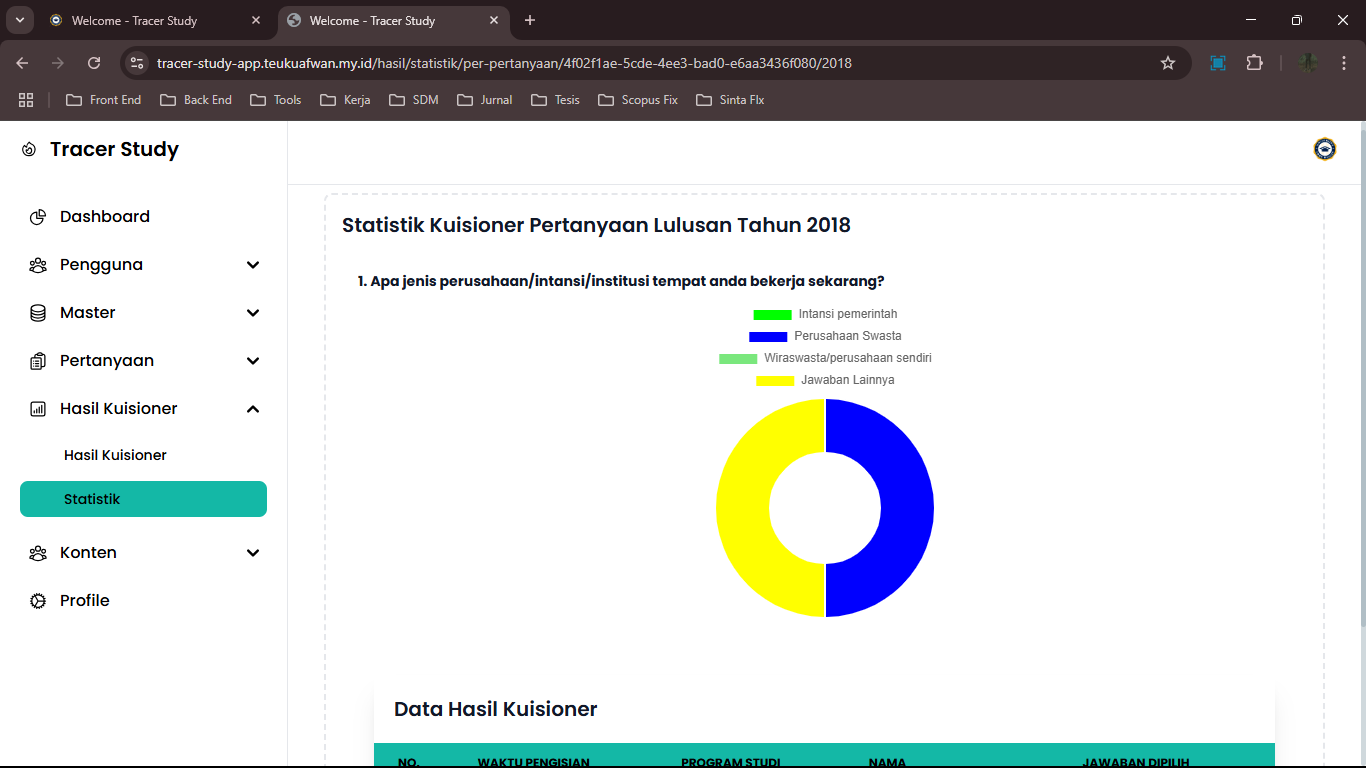Select the Statistik submenu item
Image resolution: width=1366 pixels, height=768 pixels.
(143, 499)
